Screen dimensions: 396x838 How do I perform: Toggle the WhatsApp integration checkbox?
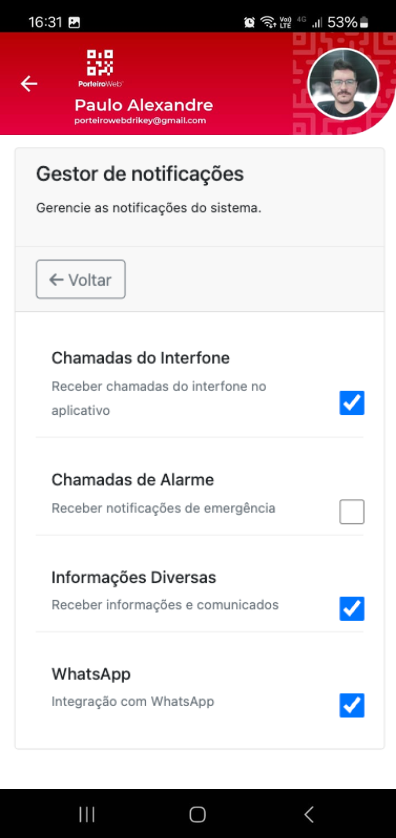(352, 705)
